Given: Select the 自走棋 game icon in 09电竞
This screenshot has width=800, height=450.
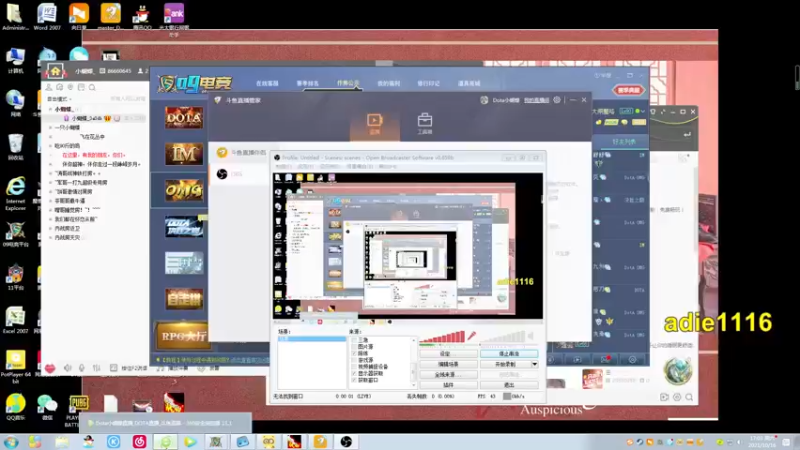Looking at the screenshot, I should (184, 299).
